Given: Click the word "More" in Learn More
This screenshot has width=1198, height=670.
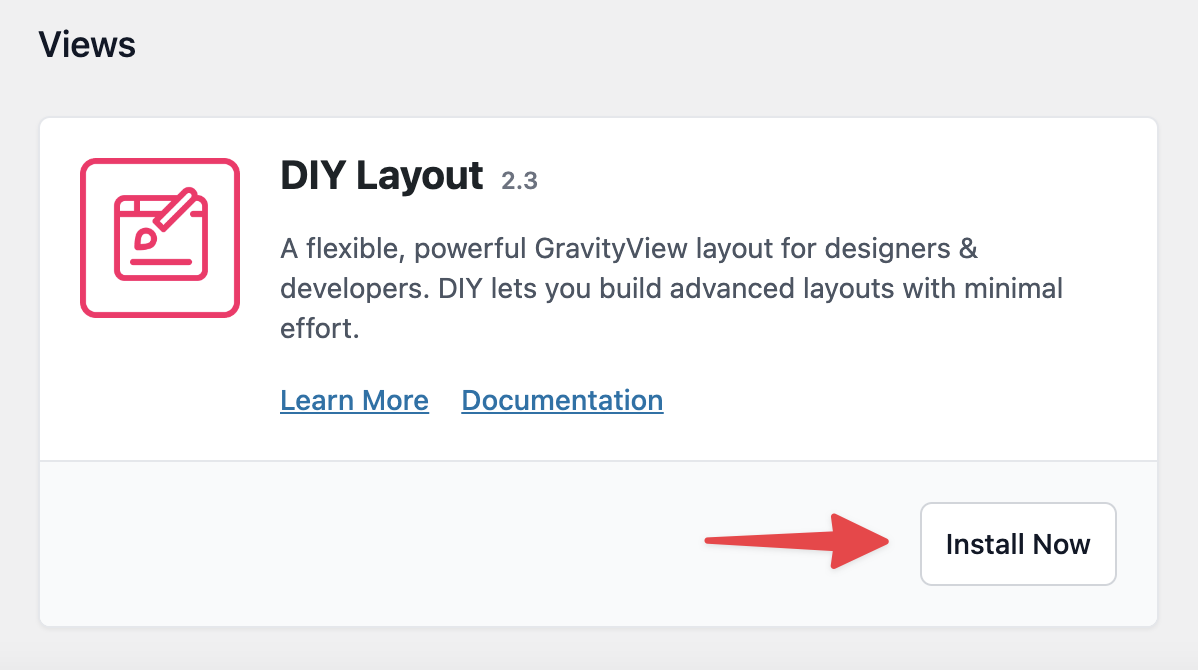Looking at the screenshot, I should pos(395,401).
